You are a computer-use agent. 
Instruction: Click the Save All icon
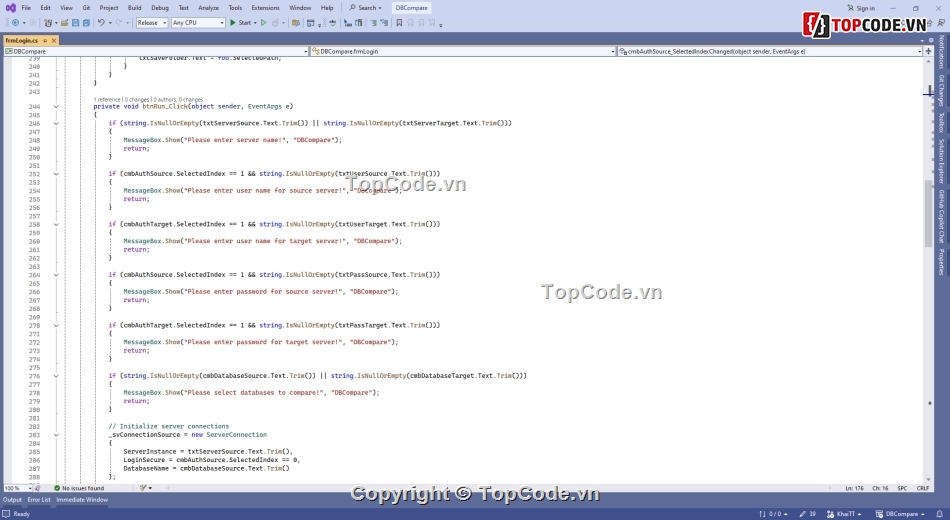point(86,22)
